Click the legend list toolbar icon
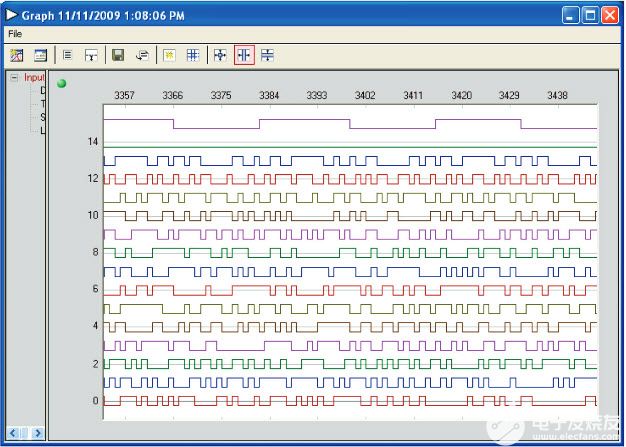This screenshot has width=626, height=447. click(x=67, y=55)
